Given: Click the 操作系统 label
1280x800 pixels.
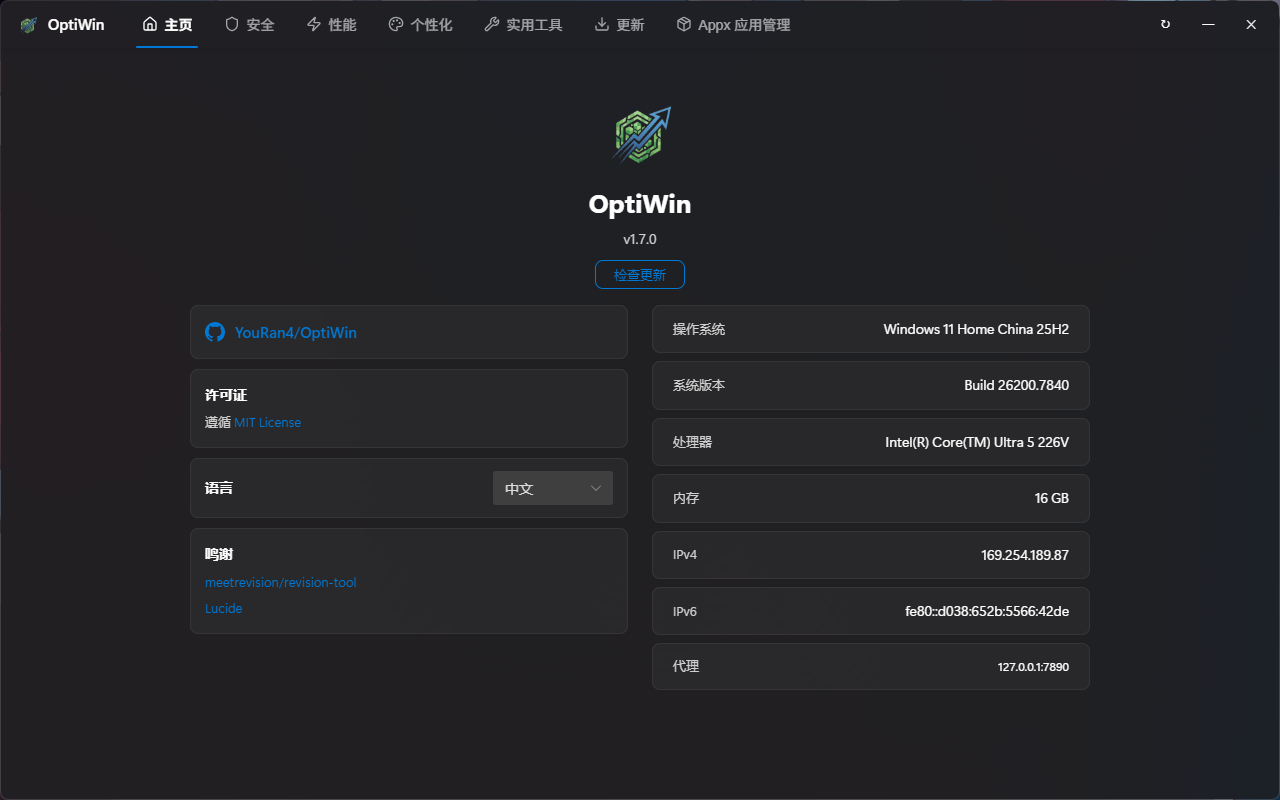Looking at the screenshot, I should tap(699, 329).
